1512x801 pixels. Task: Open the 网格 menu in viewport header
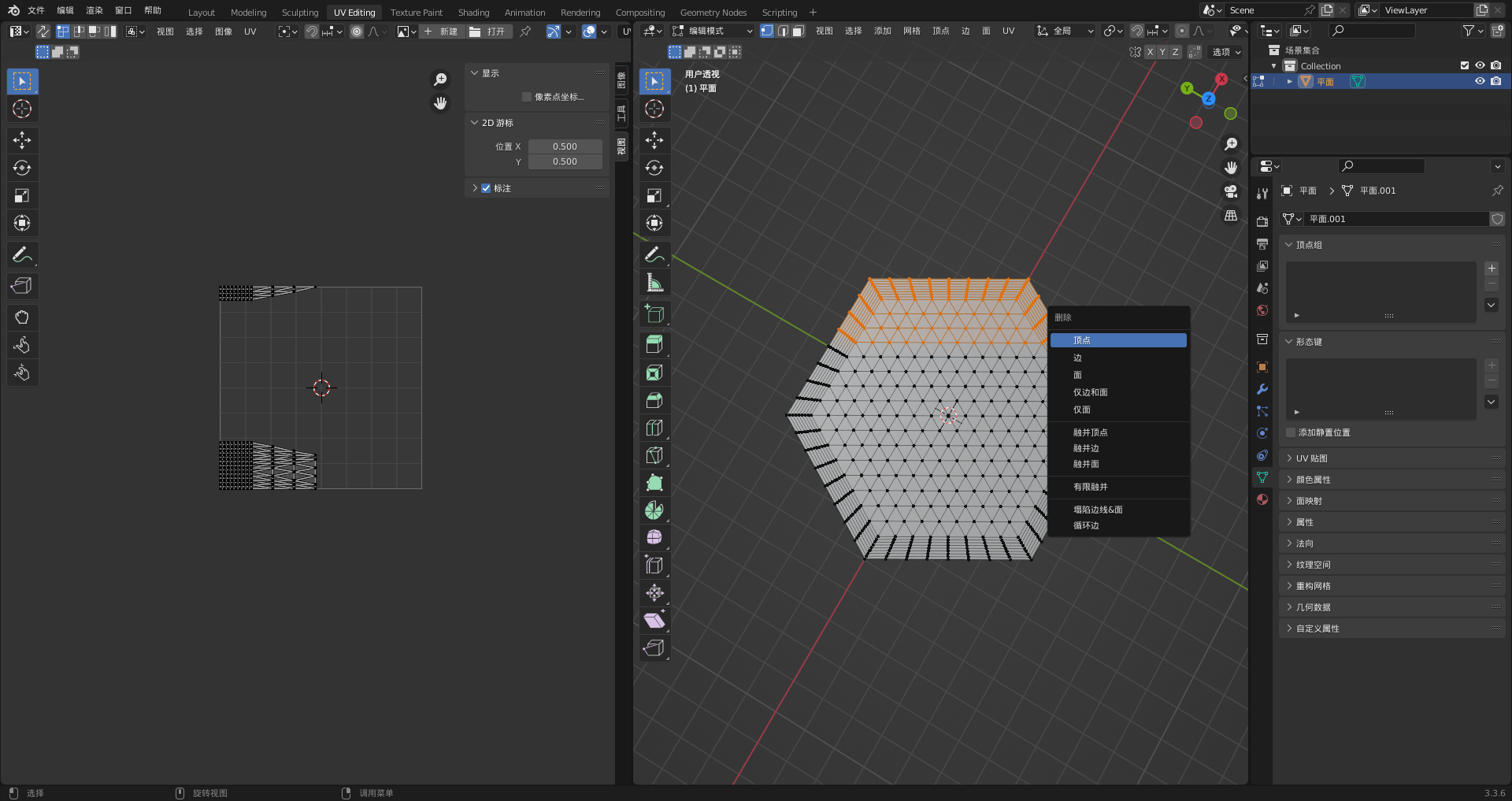[912, 31]
